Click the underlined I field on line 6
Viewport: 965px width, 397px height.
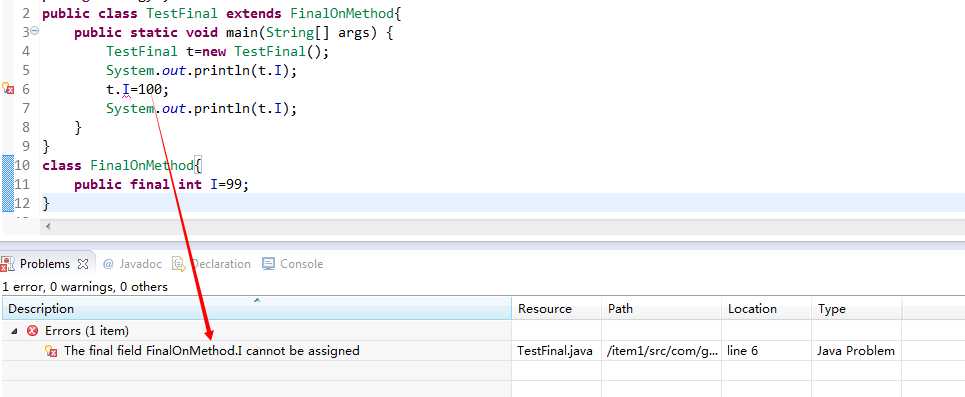pos(126,90)
